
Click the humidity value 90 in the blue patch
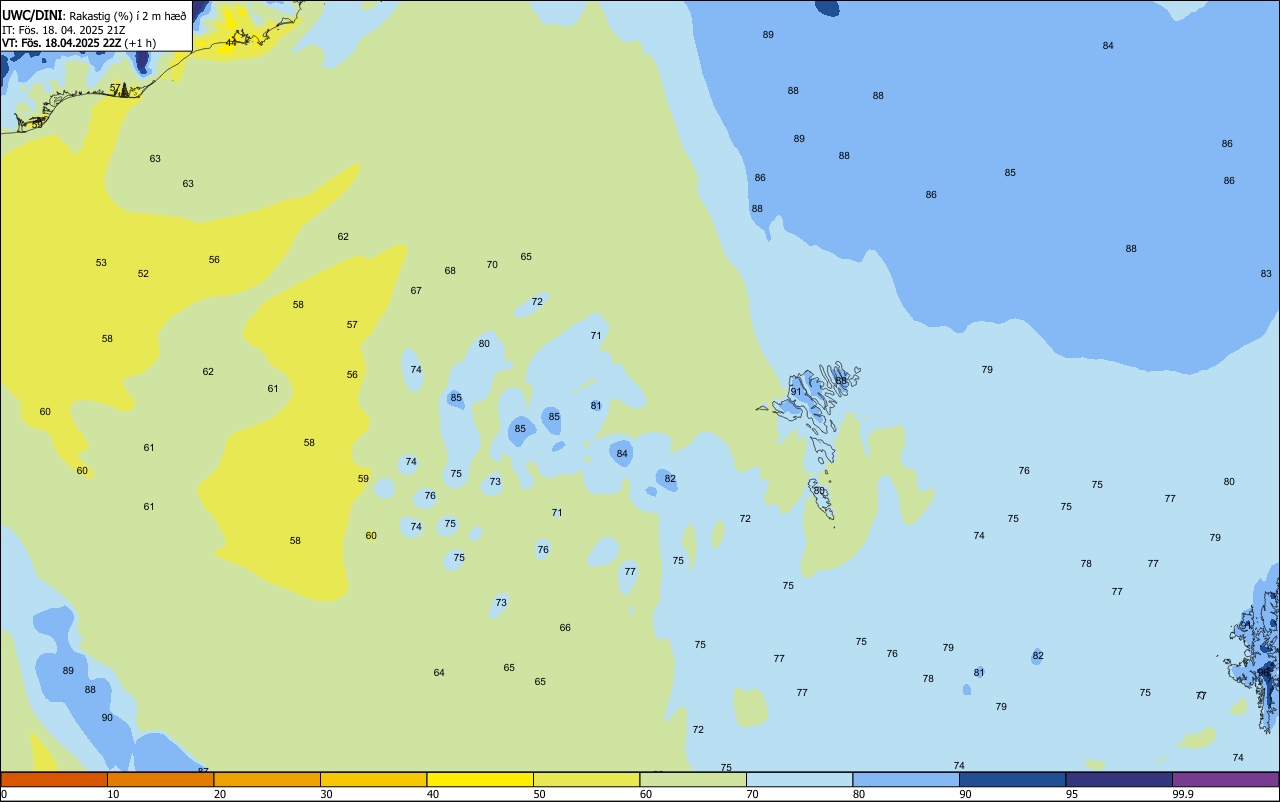click(x=107, y=718)
